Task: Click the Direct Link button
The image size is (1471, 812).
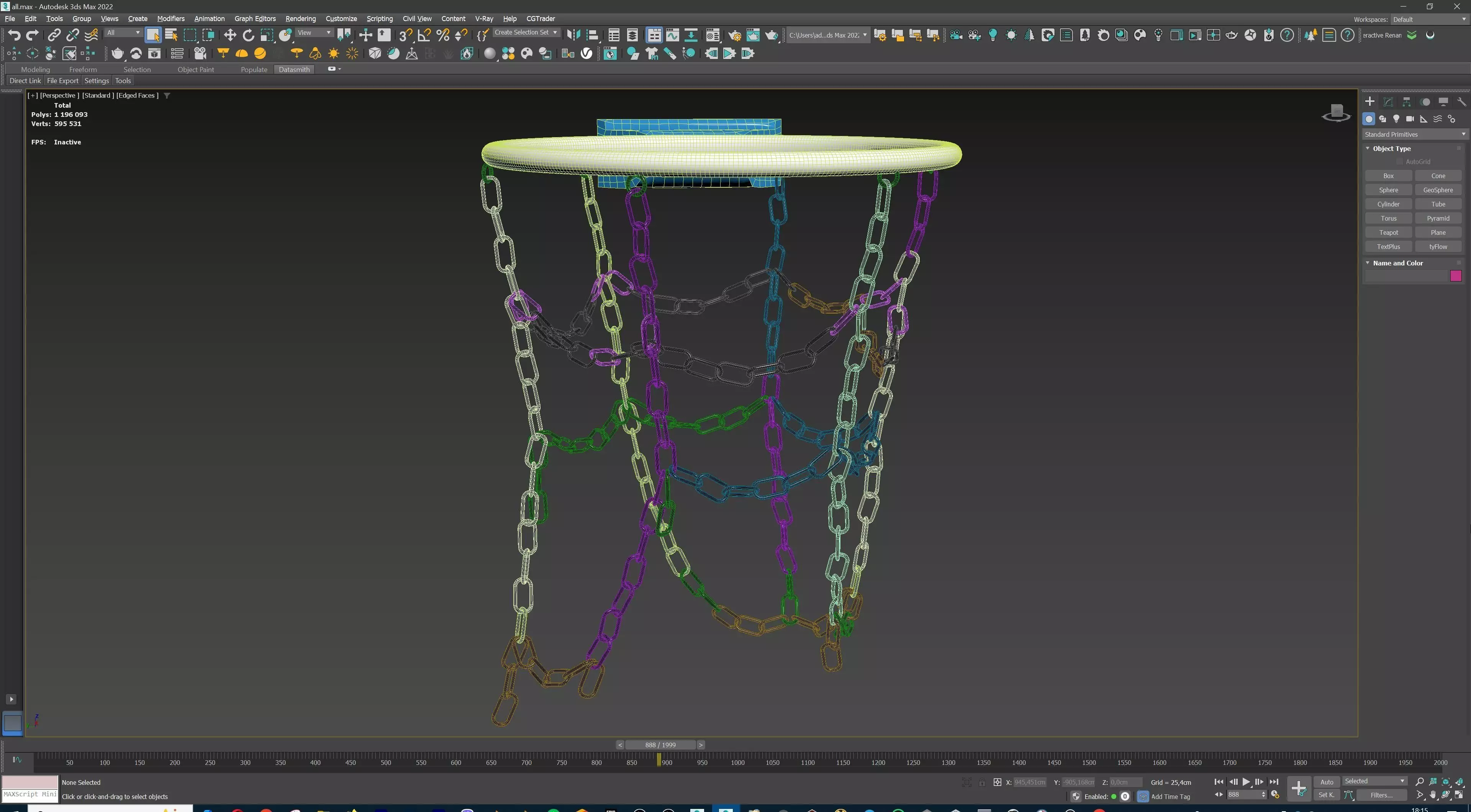Action: 25,80
